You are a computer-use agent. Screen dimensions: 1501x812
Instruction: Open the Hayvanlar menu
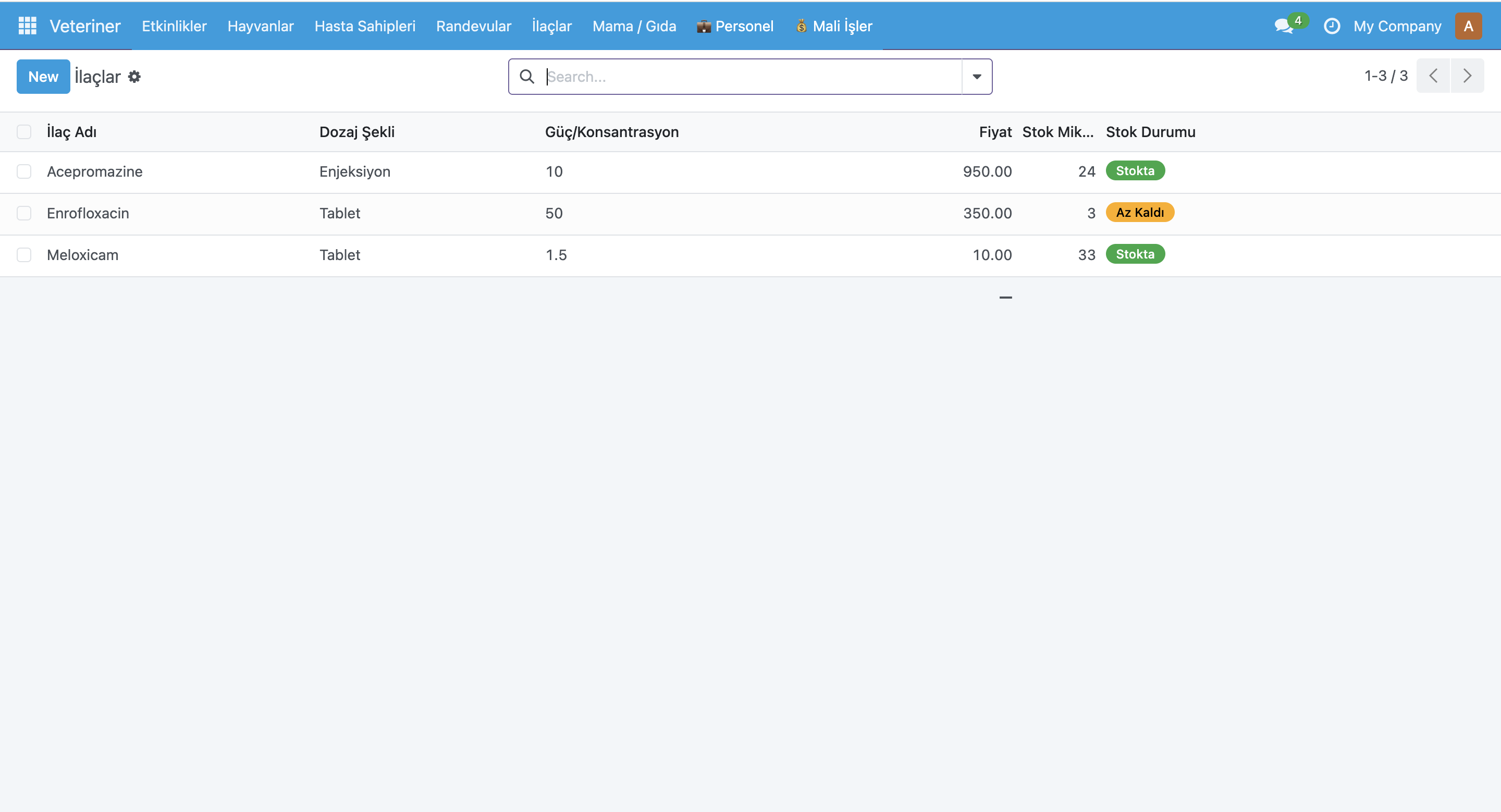(261, 26)
